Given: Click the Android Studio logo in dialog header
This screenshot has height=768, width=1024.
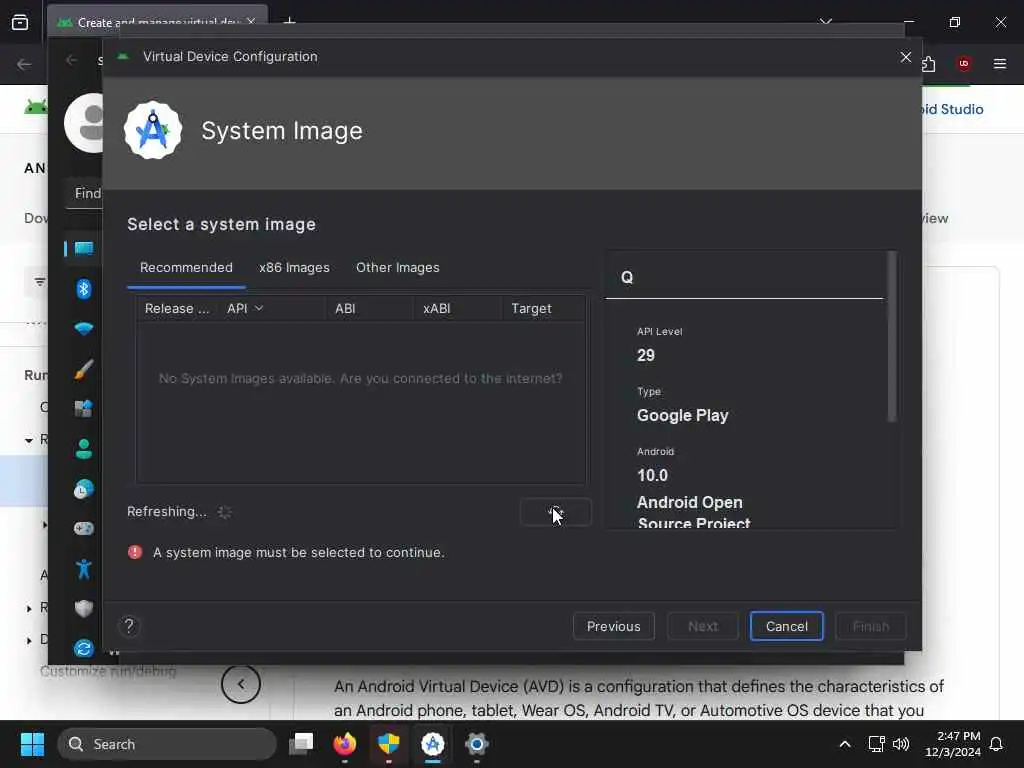Looking at the screenshot, I should coord(153,130).
